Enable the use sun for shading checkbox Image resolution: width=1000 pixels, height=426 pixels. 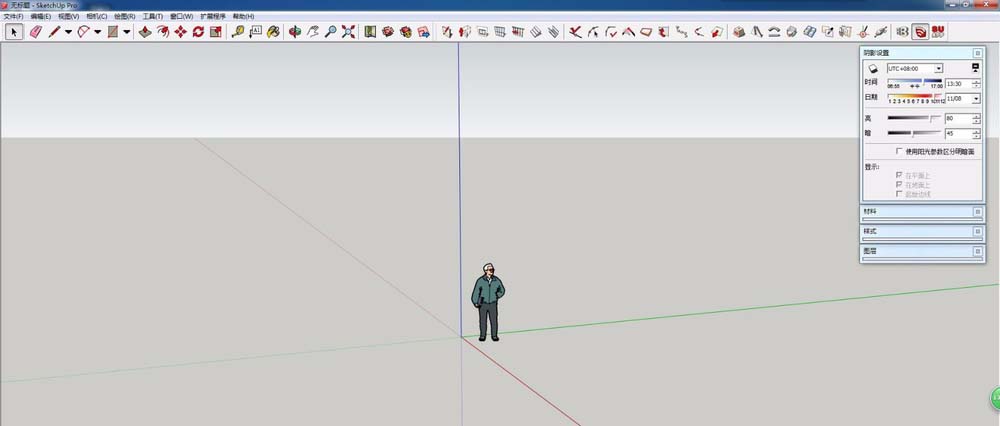pyautogui.click(x=899, y=152)
